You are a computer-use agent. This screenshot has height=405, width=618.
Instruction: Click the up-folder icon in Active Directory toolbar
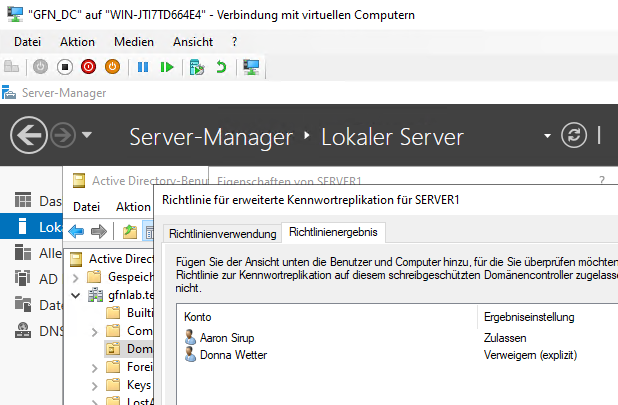(x=130, y=232)
